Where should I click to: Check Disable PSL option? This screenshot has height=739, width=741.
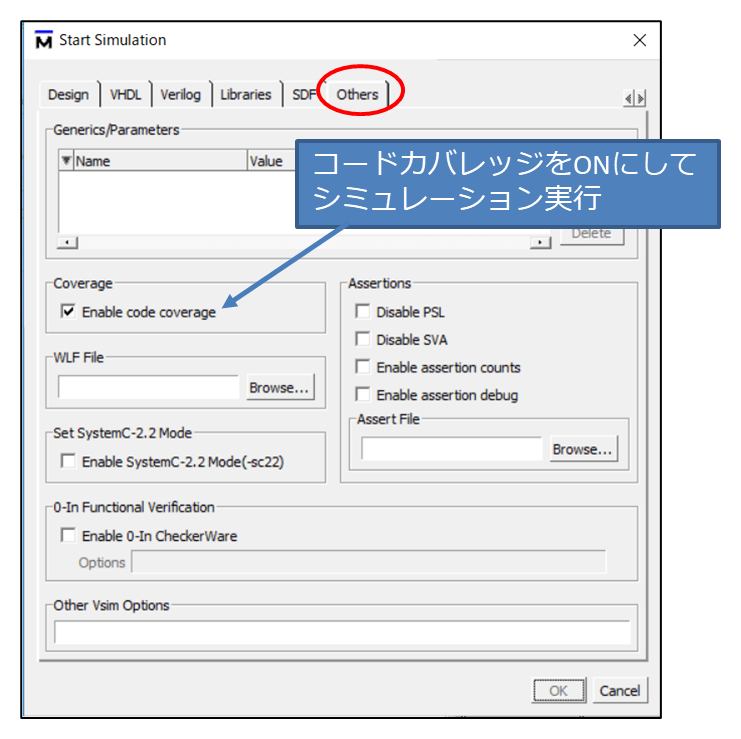(363, 311)
